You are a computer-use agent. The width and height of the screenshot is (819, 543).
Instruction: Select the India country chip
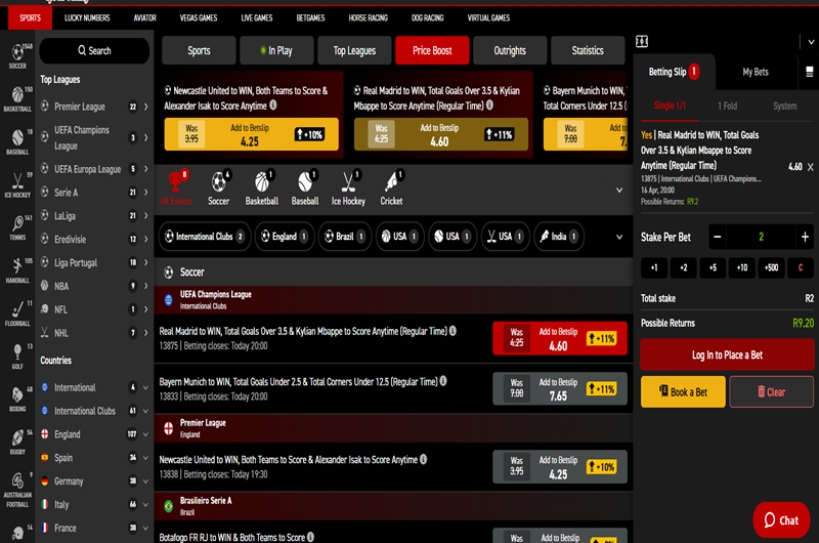[x=559, y=237]
